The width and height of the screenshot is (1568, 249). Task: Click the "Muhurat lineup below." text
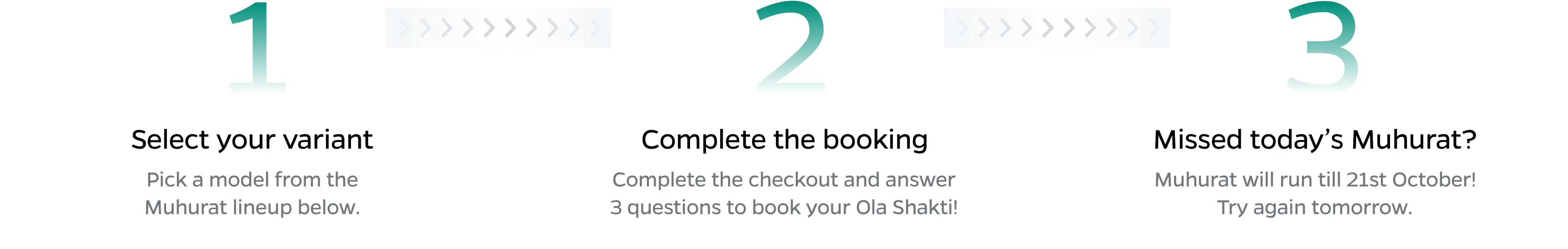pyautogui.click(x=252, y=207)
